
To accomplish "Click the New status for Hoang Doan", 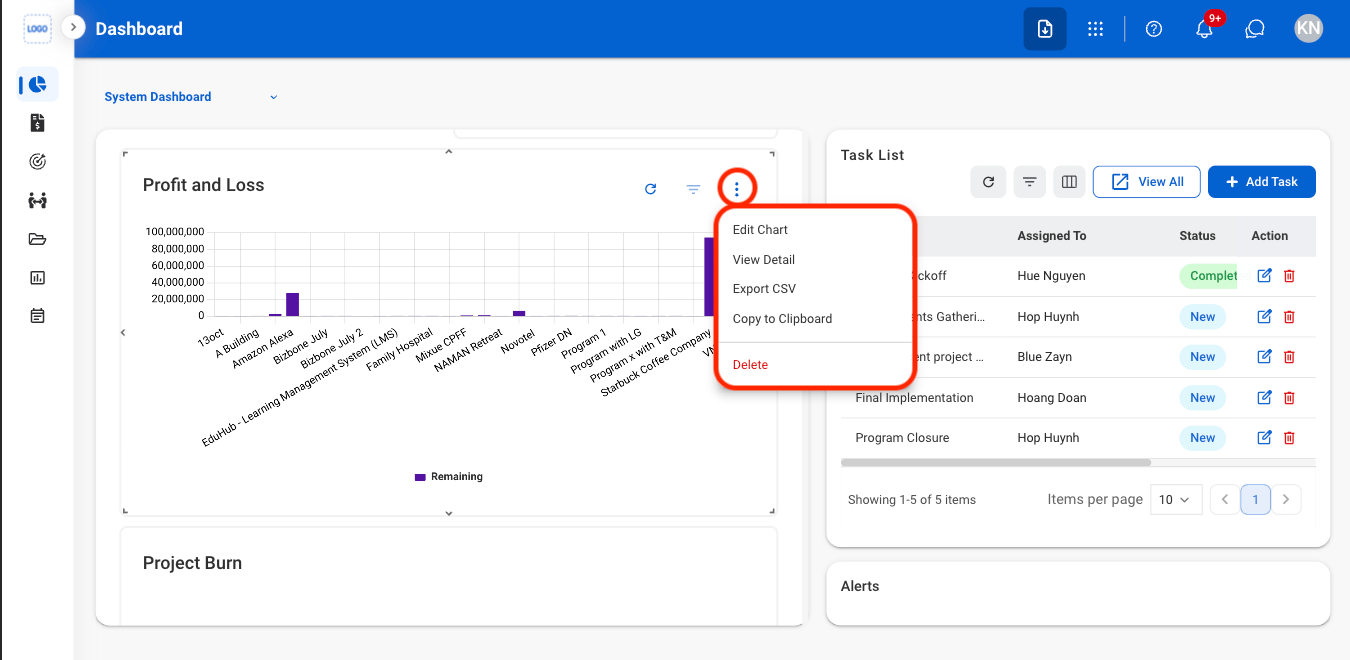I will 1203,398.
